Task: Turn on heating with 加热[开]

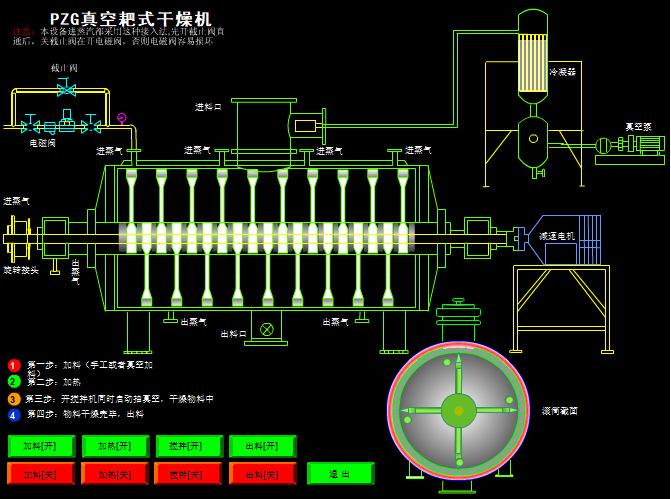Action: pyautogui.click(x=115, y=446)
